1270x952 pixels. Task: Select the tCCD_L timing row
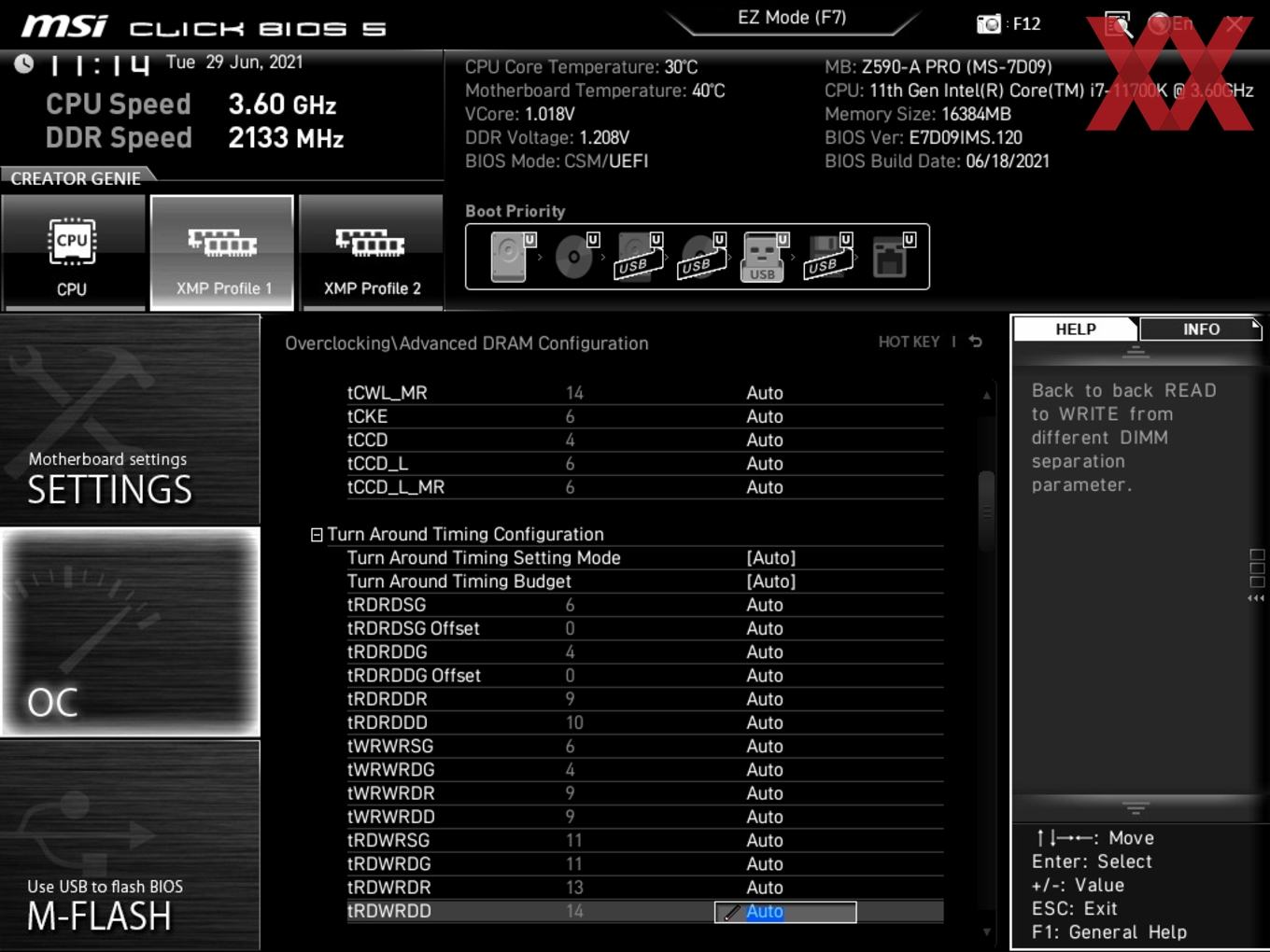pos(644,463)
